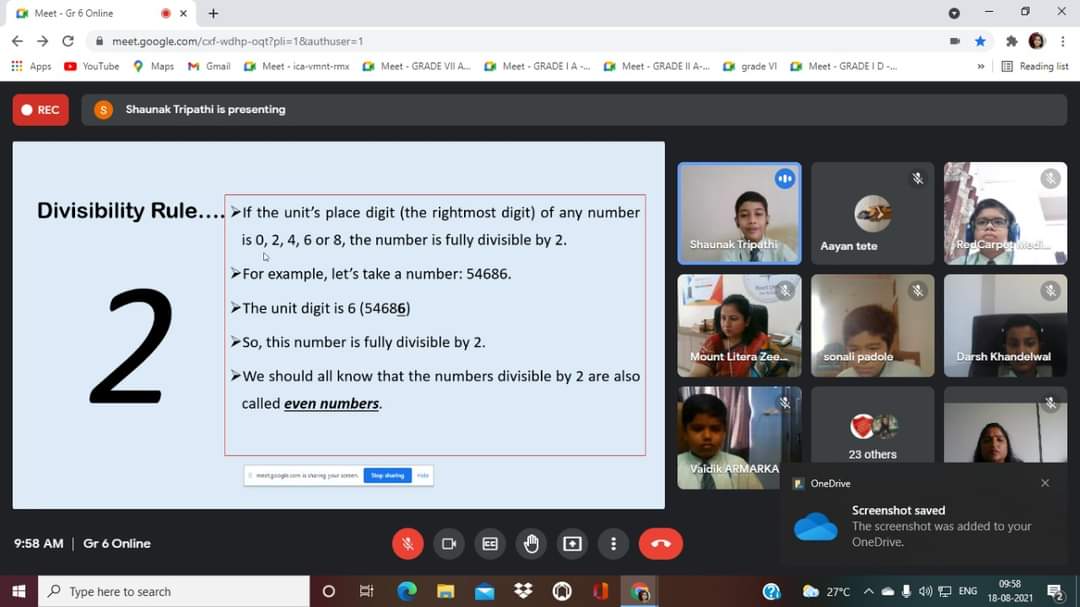Open Meet - ica-vmnt-rmx bookmark

297,66
